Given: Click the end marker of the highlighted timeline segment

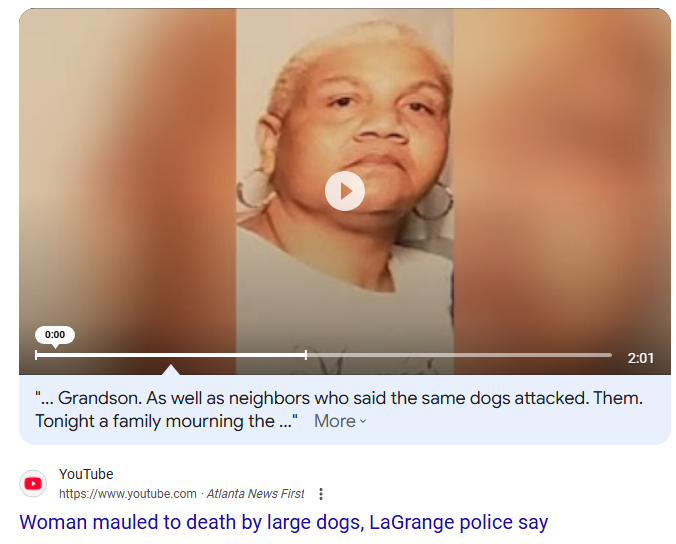Looking at the screenshot, I should pyautogui.click(x=306, y=355).
